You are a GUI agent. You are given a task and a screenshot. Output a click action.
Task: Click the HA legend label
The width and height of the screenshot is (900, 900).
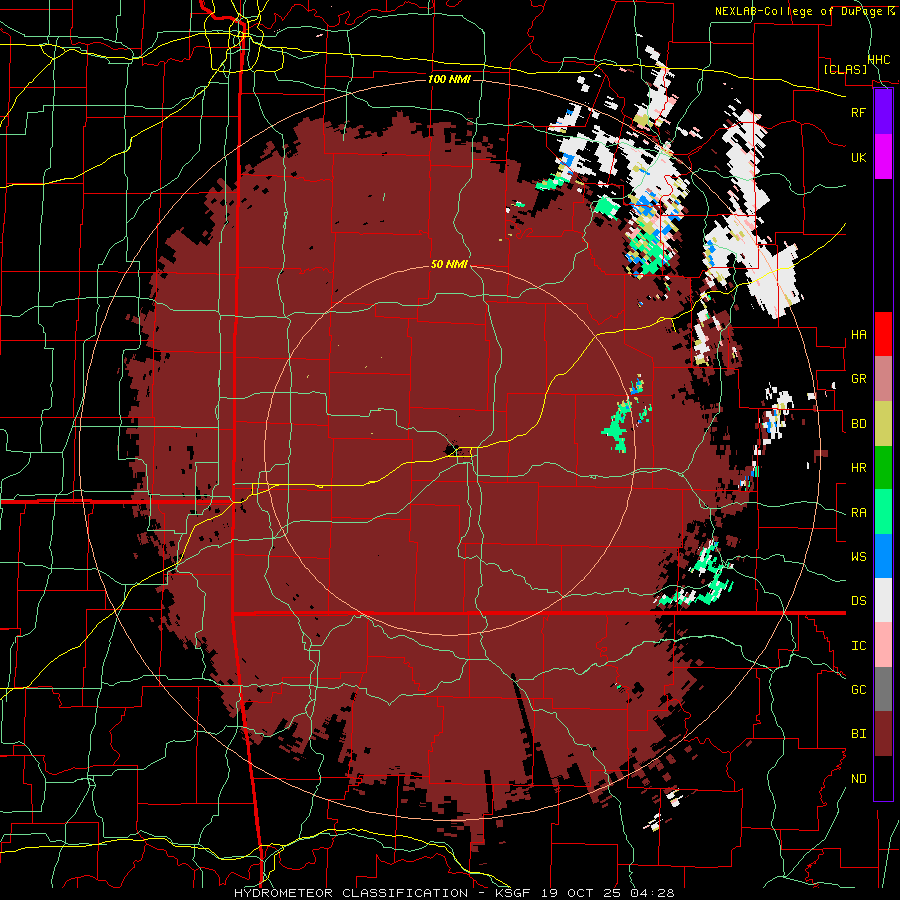pyautogui.click(x=858, y=335)
